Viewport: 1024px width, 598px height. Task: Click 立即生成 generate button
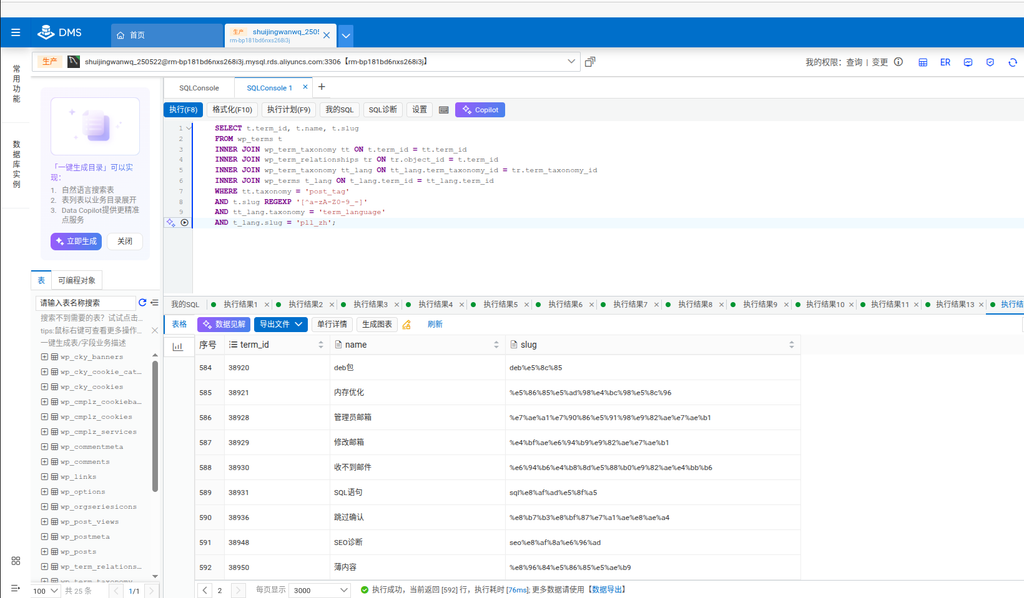(76, 242)
